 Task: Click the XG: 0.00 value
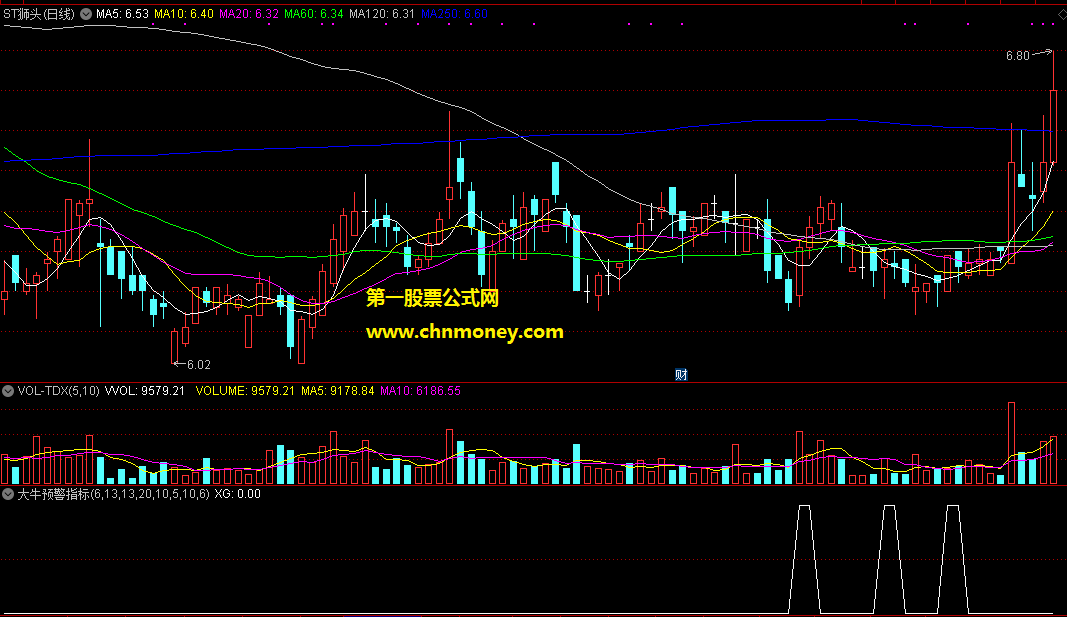point(237,494)
